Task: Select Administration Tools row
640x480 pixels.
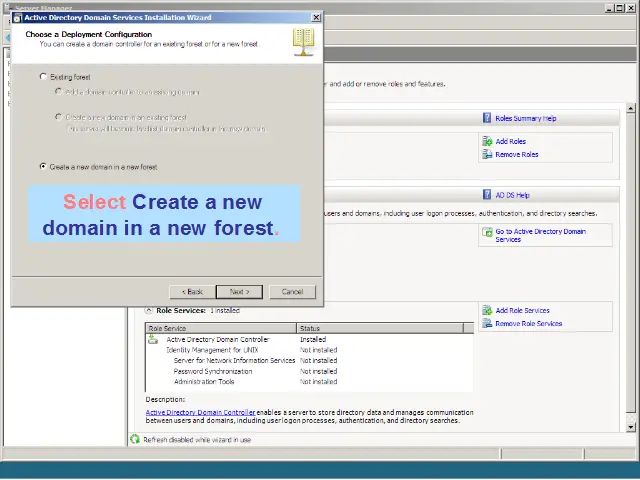Action: (204, 382)
